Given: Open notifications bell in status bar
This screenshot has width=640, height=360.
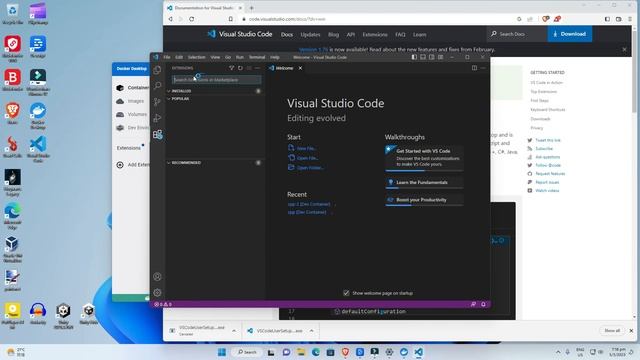Looking at the screenshot, I should (483, 304).
